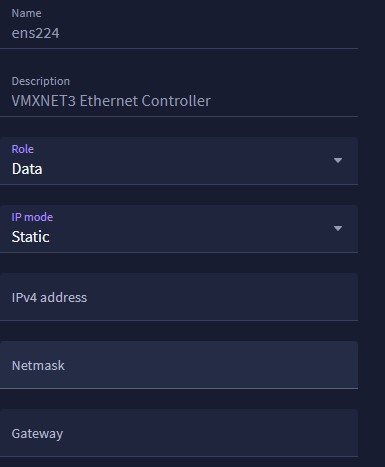The width and height of the screenshot is (385, 467).
Task: Click the Data value in Role
Action: click(27, 169)
